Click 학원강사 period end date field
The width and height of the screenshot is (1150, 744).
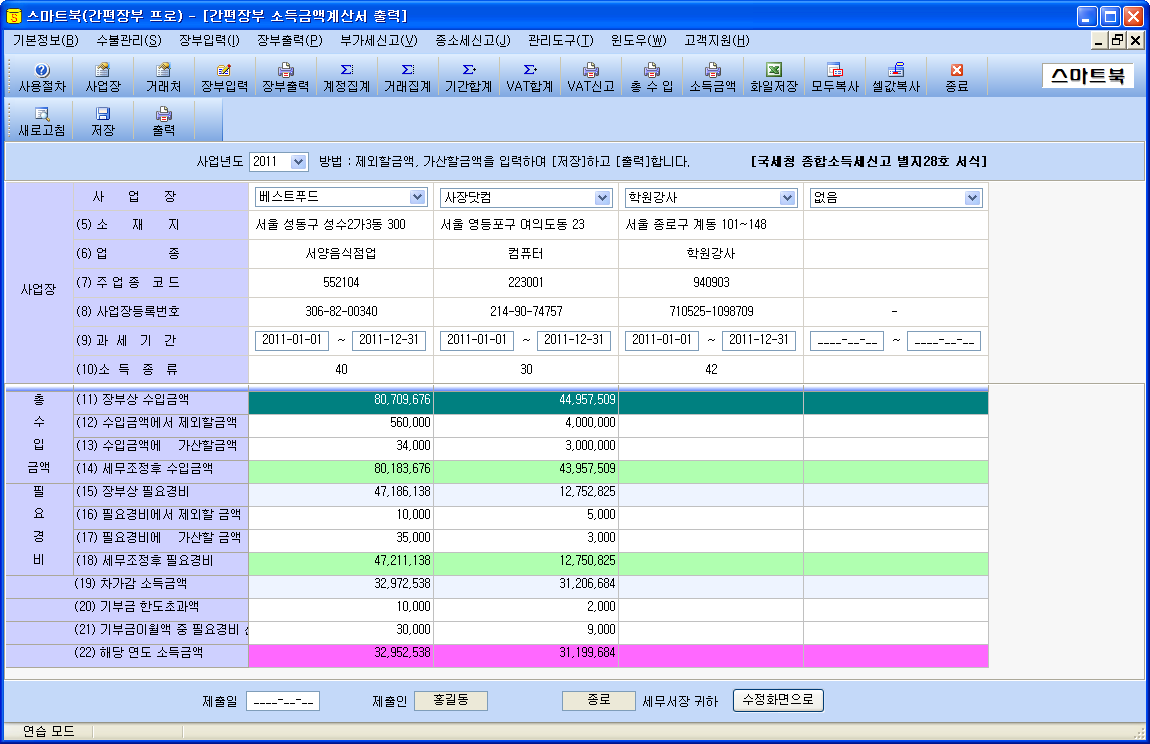[x=758, y=340]
